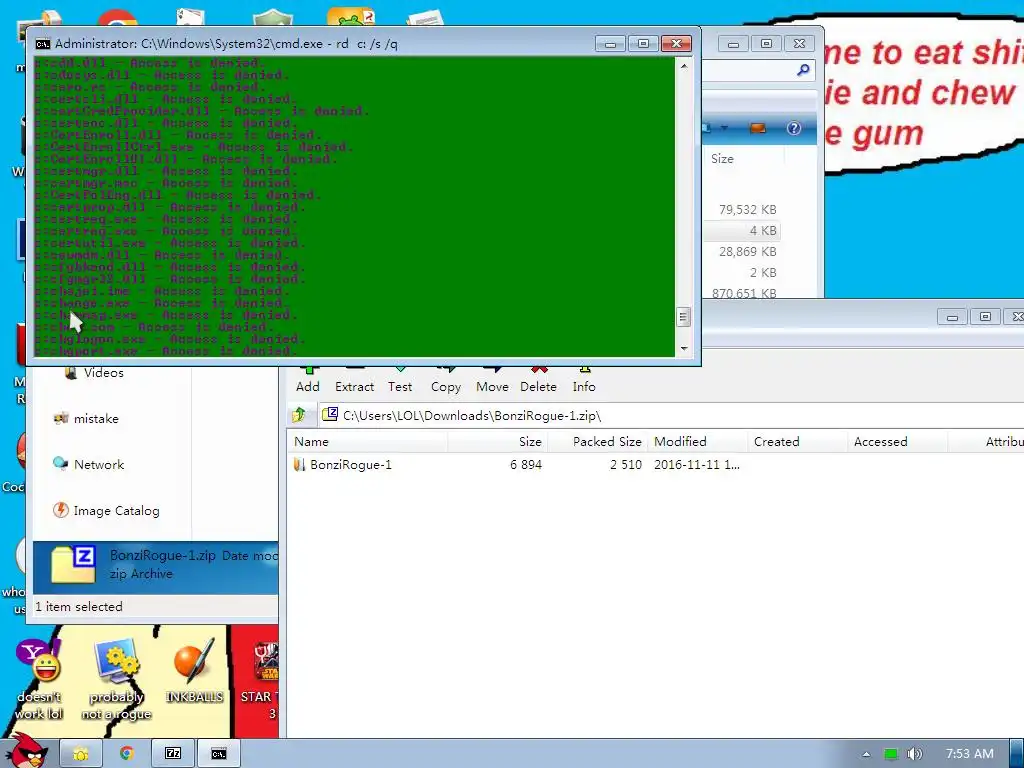Select 'probably not a rogue' desktop icon

(x=116, y=680)
